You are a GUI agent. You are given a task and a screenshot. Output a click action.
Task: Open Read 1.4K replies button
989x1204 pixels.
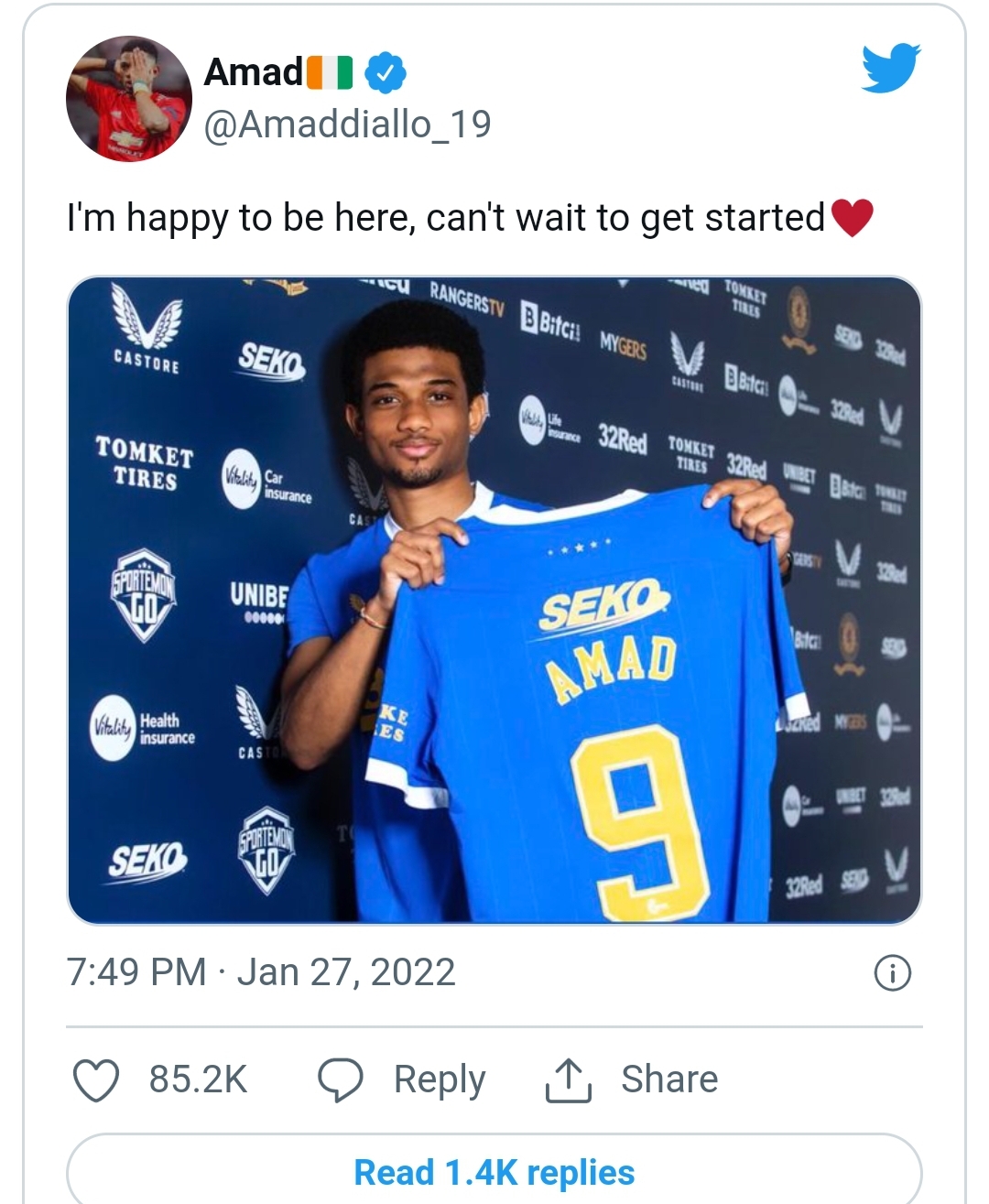click(x=494, y=1172)
